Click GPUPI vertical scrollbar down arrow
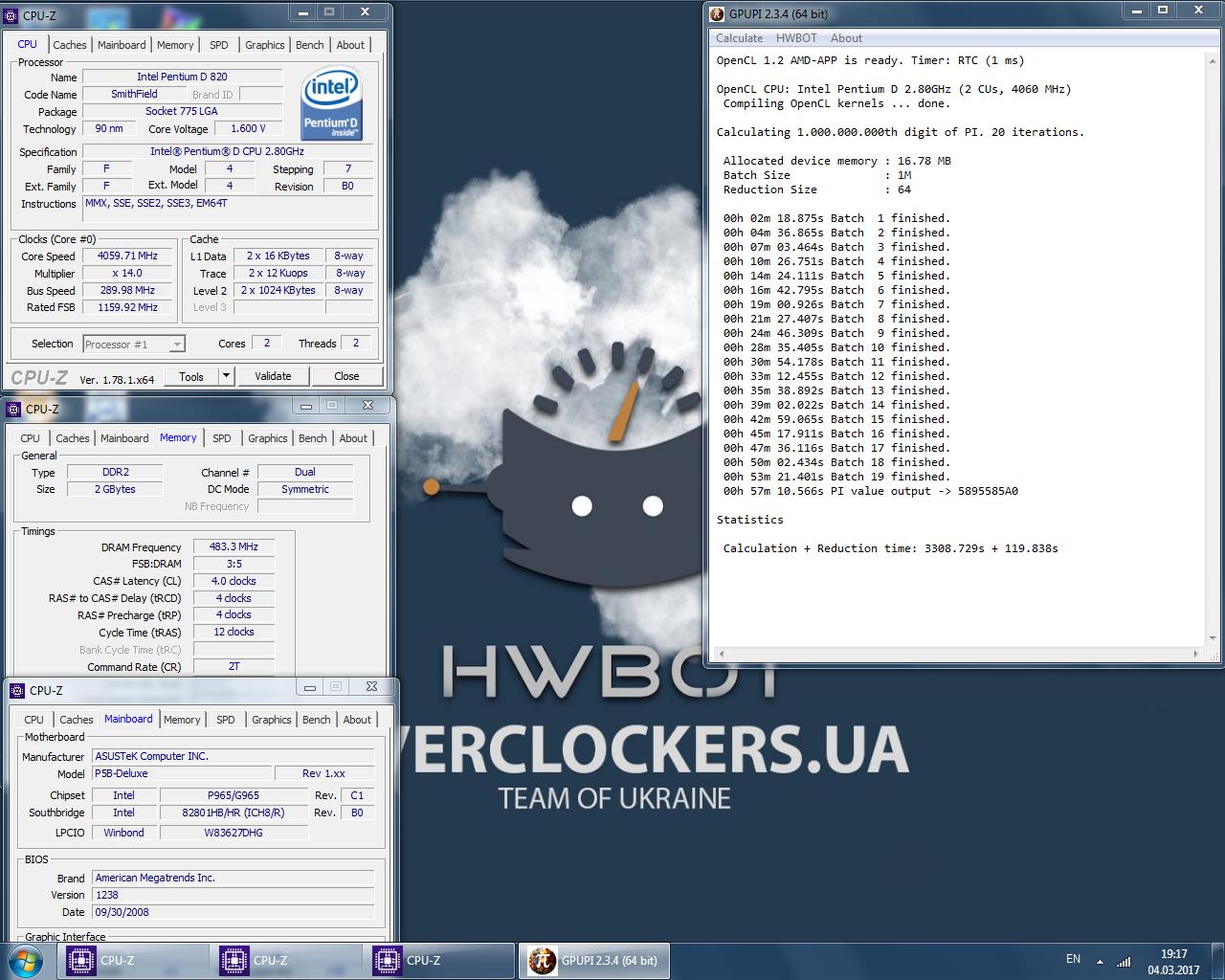Viewport: 1225px width, 980px height. [x=1213, y=637]
